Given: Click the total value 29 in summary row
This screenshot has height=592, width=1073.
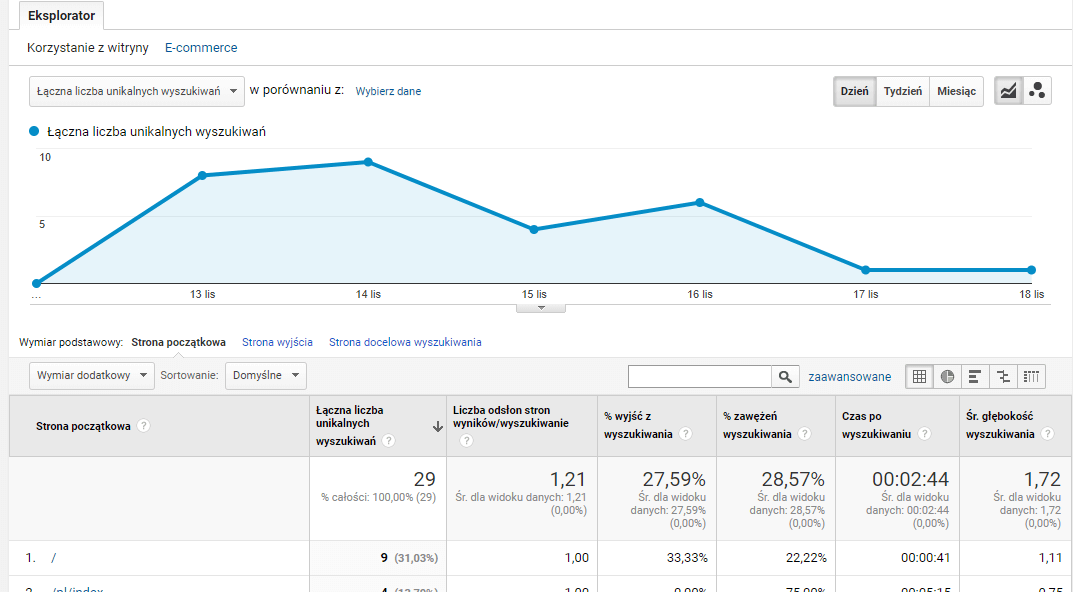Looking at the screenshot, I should point(424,479).
